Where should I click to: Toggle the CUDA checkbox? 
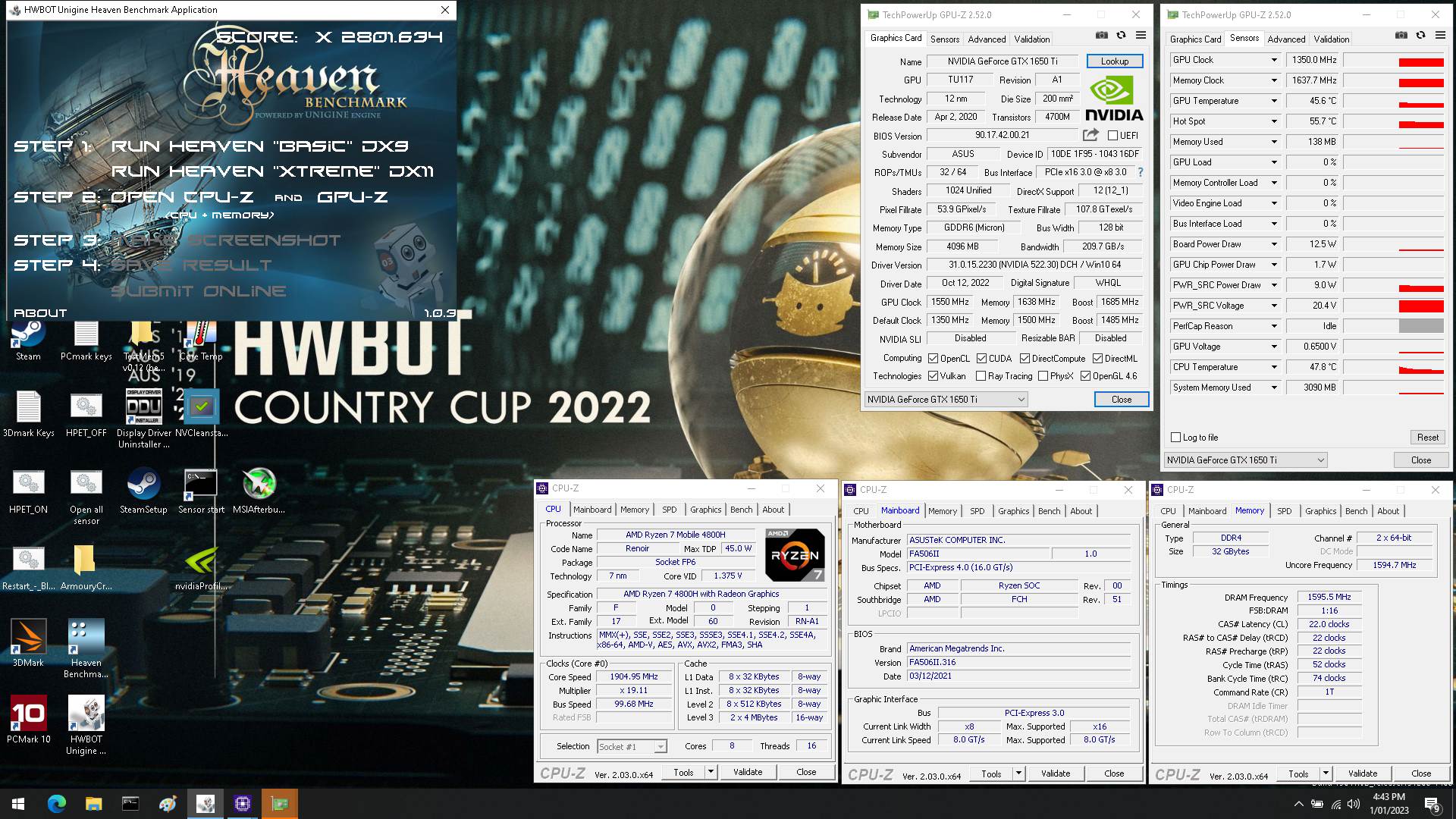pyautogui.click(x=981, y=359)
